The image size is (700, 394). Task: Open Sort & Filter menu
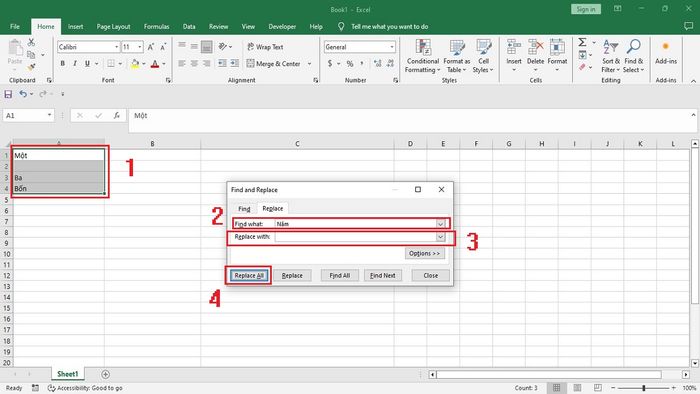(x=611, y=56)
